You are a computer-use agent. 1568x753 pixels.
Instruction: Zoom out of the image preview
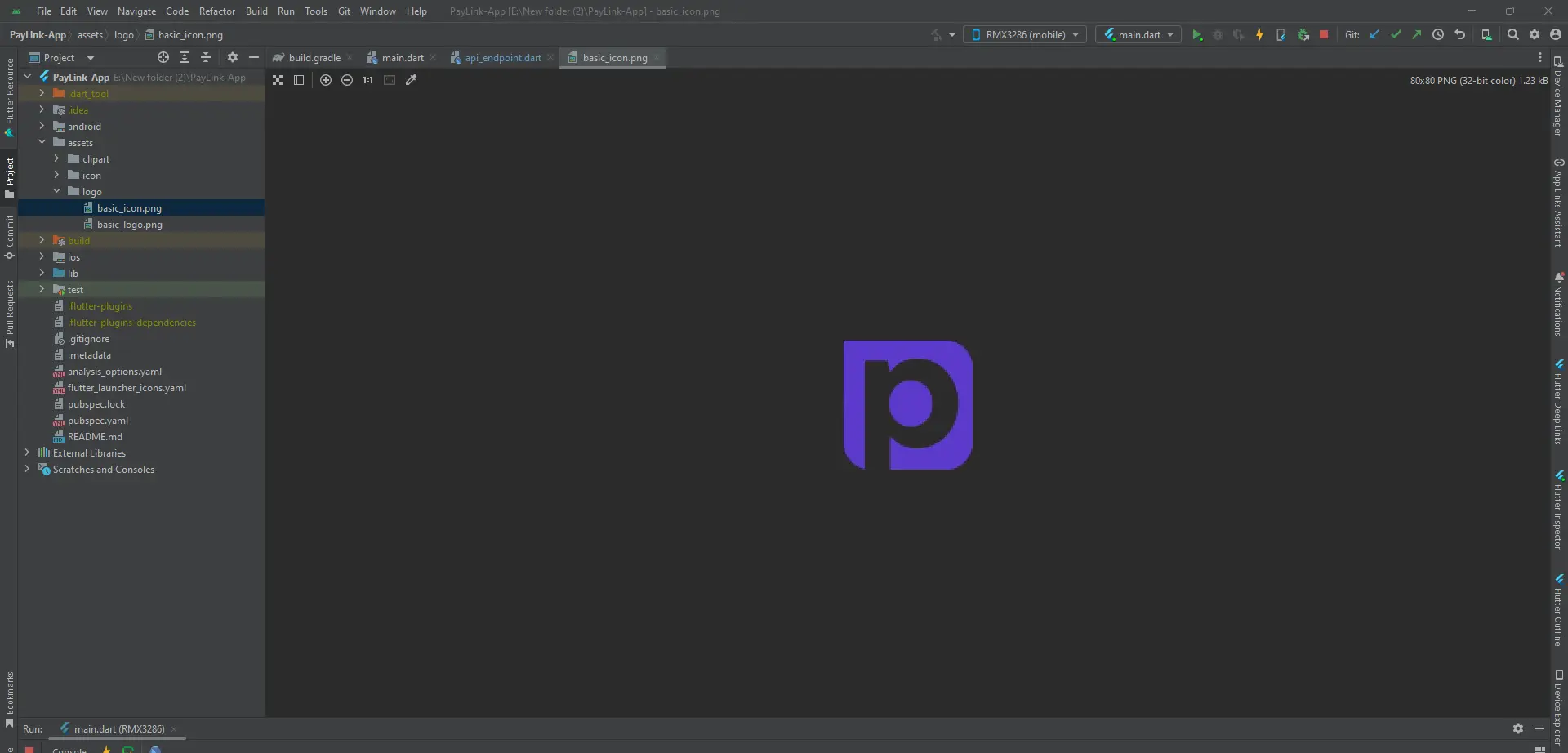347,80
